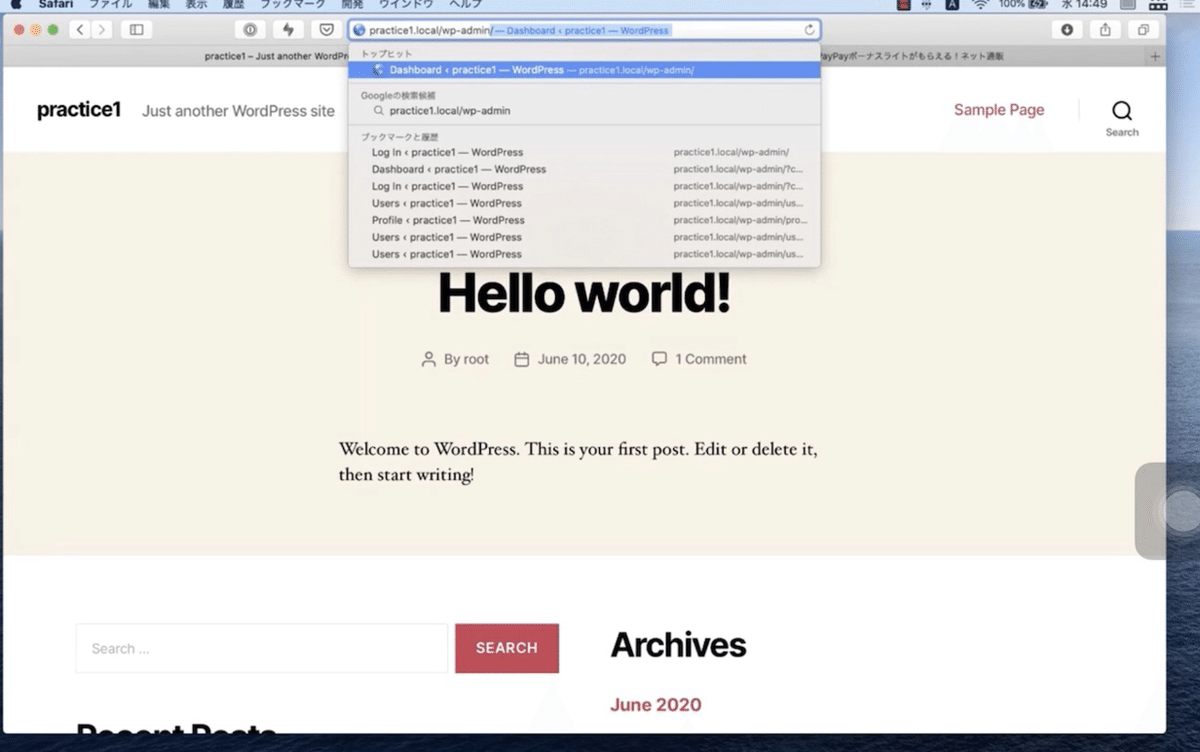The width and height of the screenshot is (1200, 752).
Task: Select history item Profile ‹ practice1 — WordPress
Action: click(584, 220)
